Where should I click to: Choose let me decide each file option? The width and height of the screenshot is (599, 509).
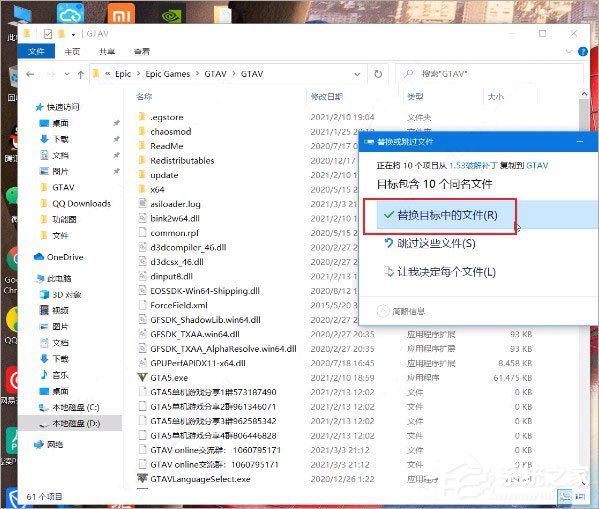point(440,272)
